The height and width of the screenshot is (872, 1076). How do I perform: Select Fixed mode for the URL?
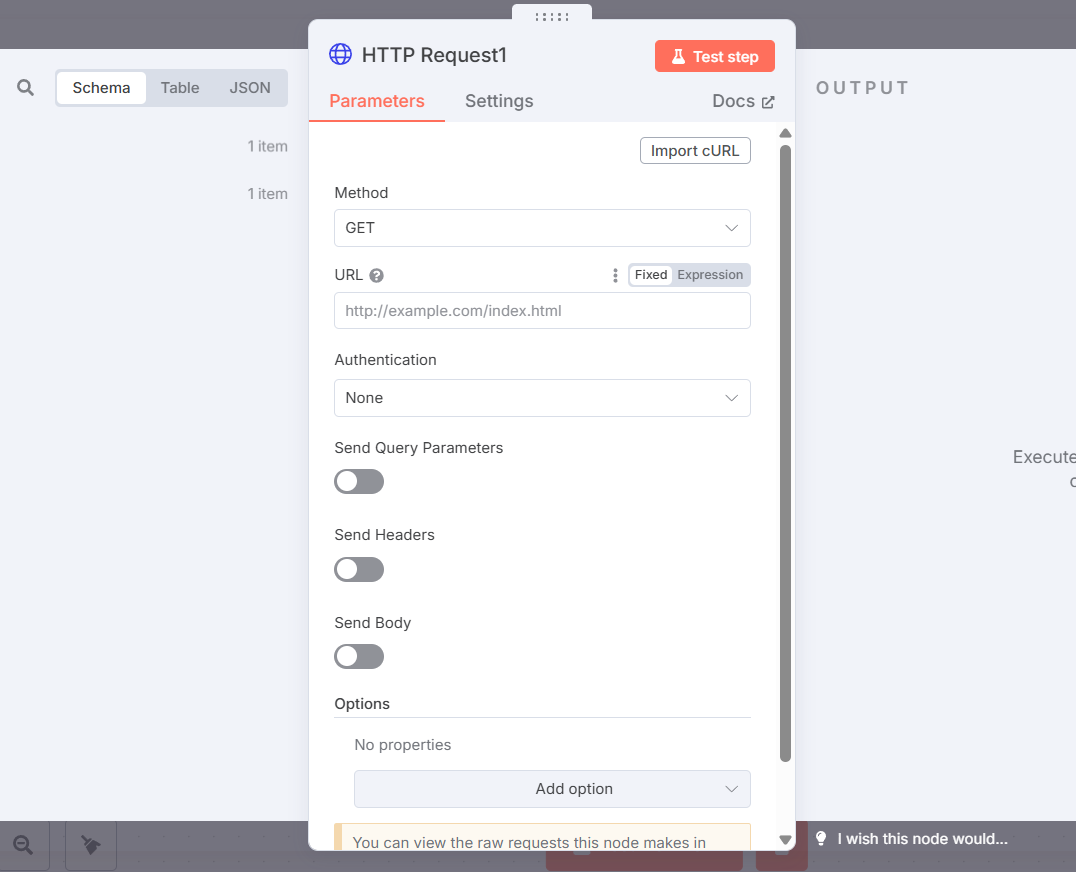pos(651,275)
